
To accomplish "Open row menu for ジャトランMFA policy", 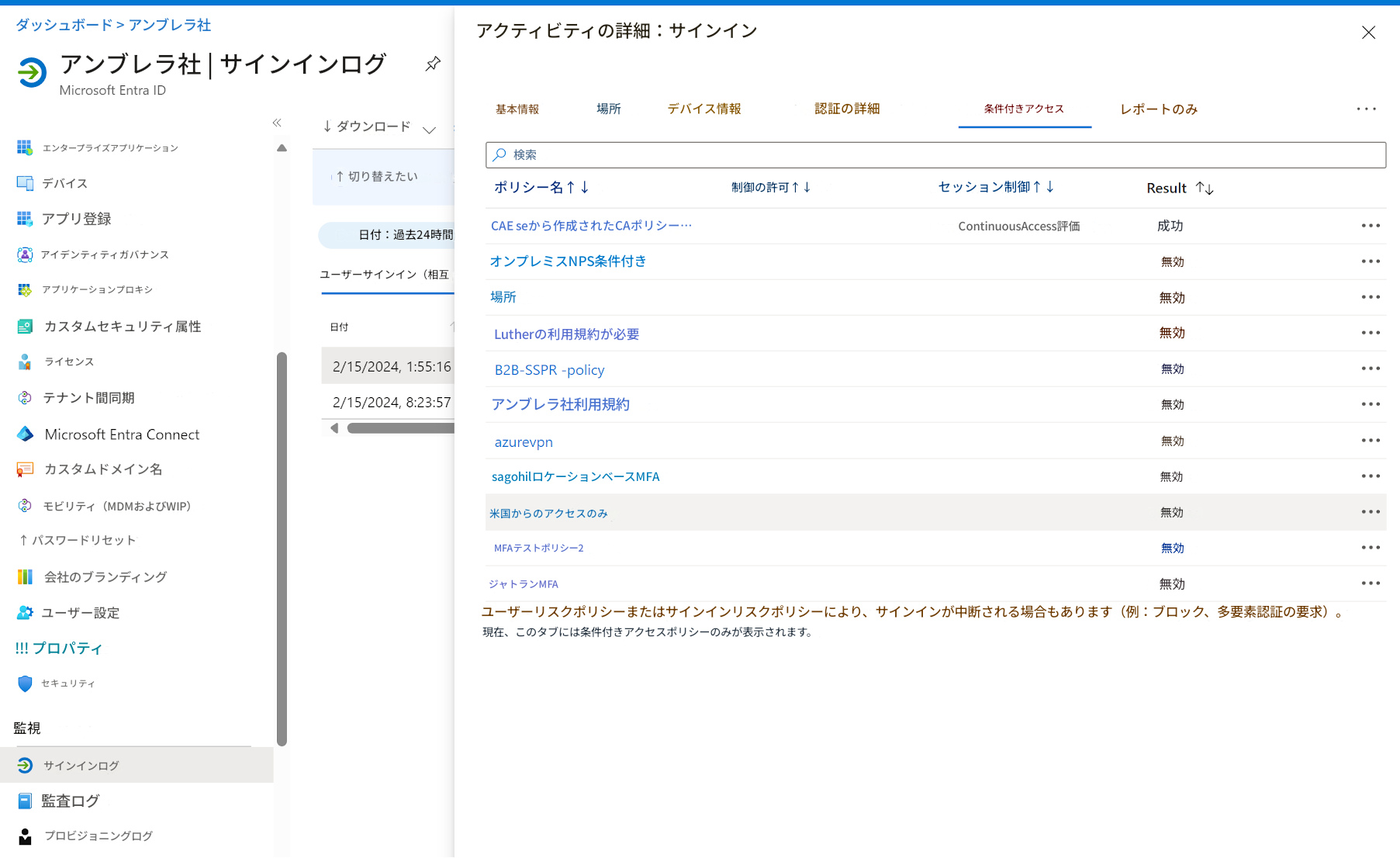I will tap(1371, 583).
